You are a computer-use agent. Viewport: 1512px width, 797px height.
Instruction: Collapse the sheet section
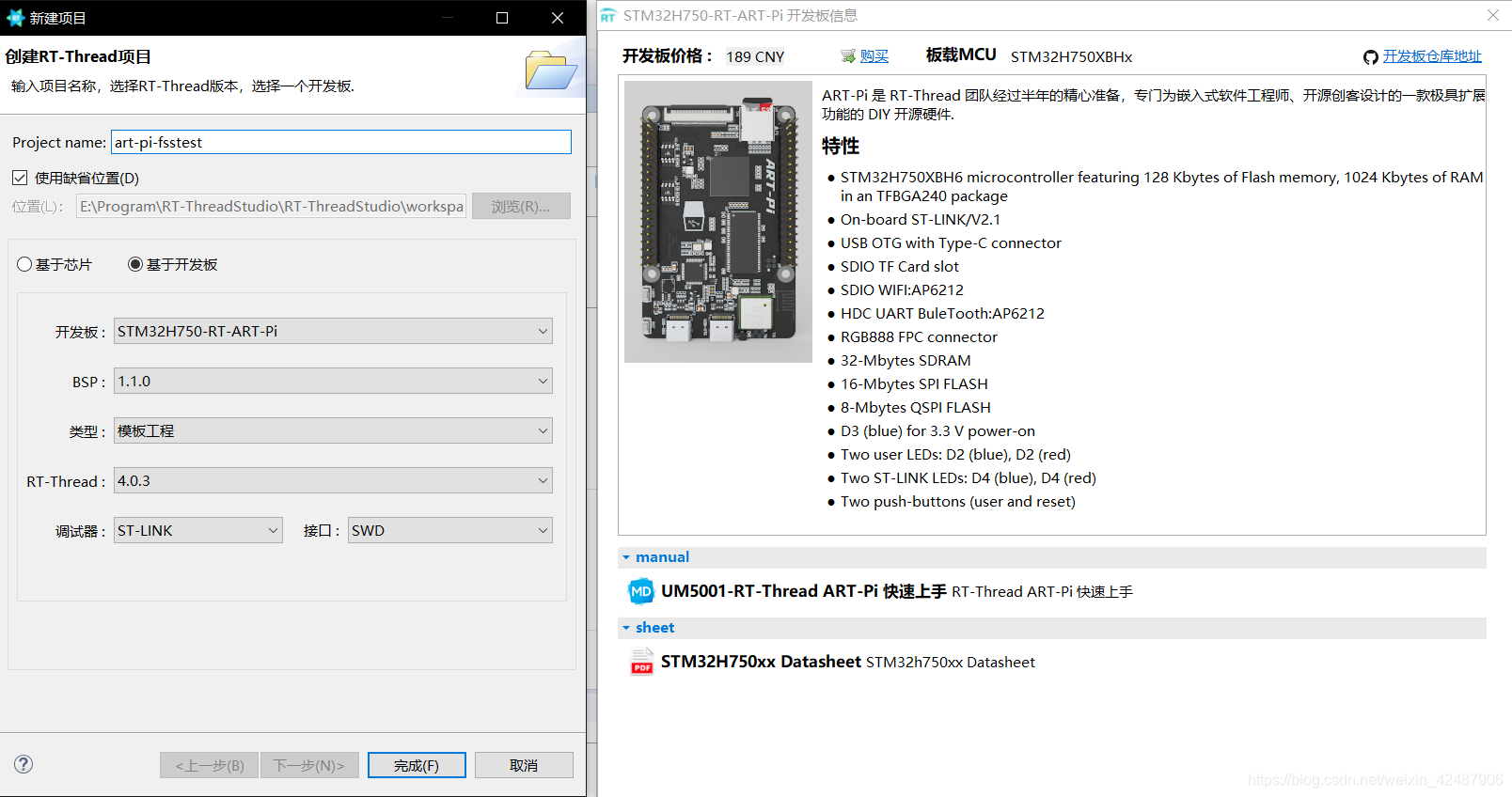(x=626, y=628)
